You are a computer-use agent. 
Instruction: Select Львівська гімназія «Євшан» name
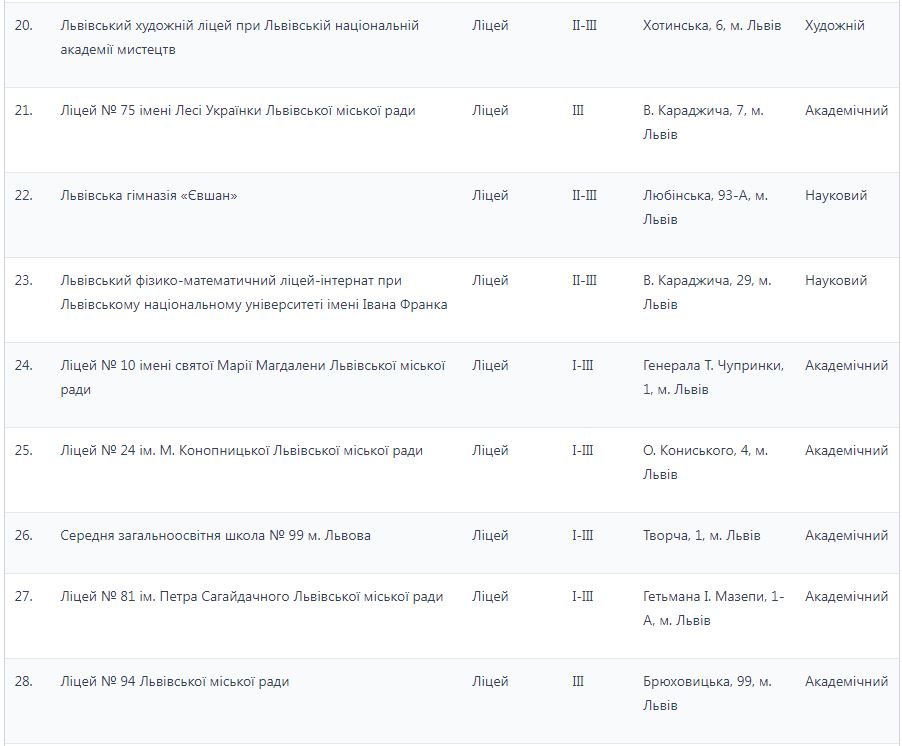[x=149, y=195]
